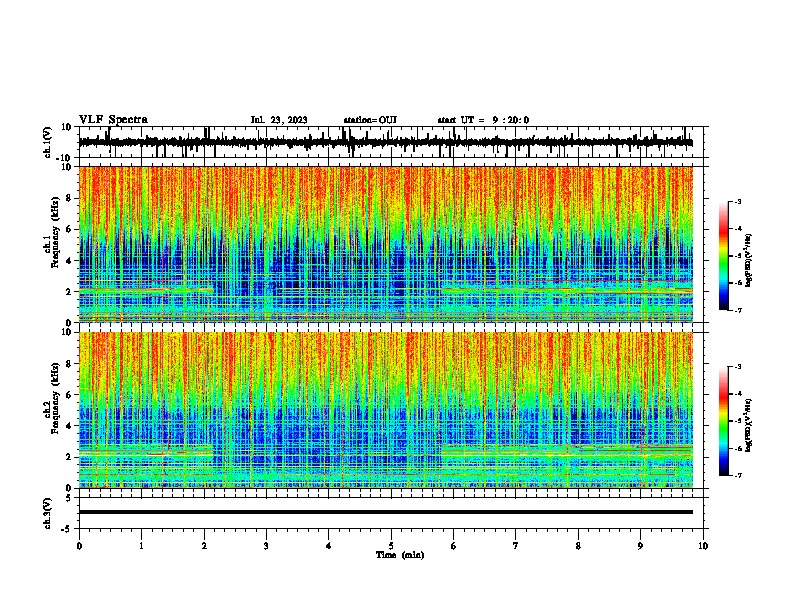Click the "start UT = 9:20:0" text
This screenshot has width=792, height=612.
[x=483, y=120]
